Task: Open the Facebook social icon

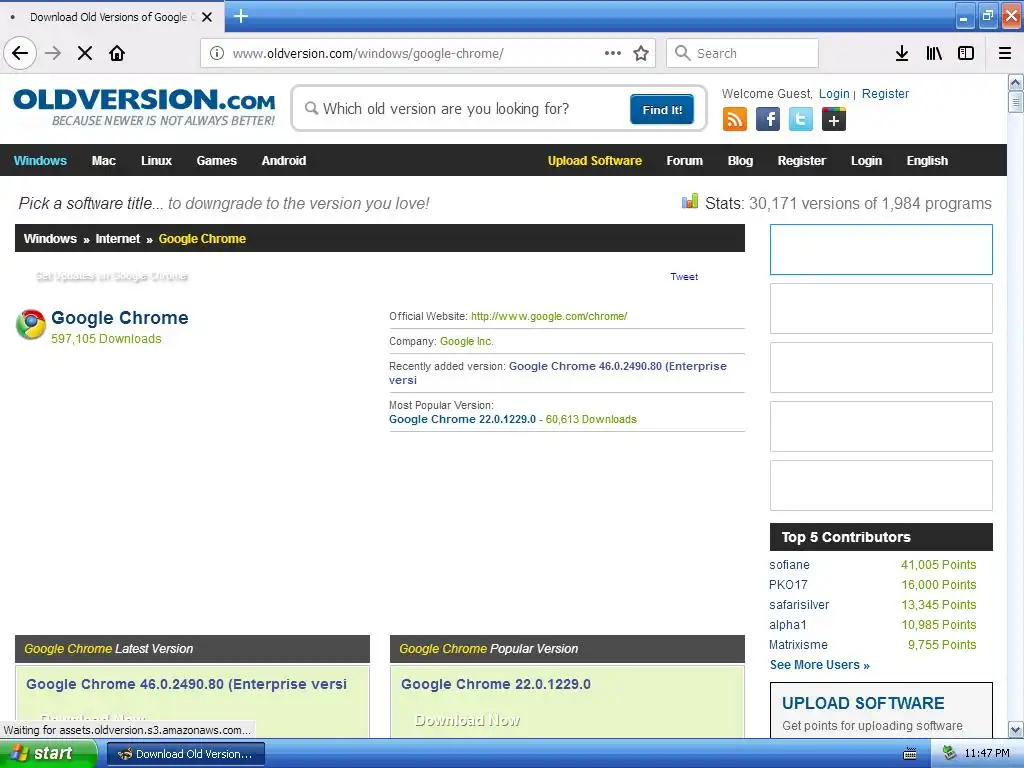Action: pyautogui.click(x=768, y=120)
